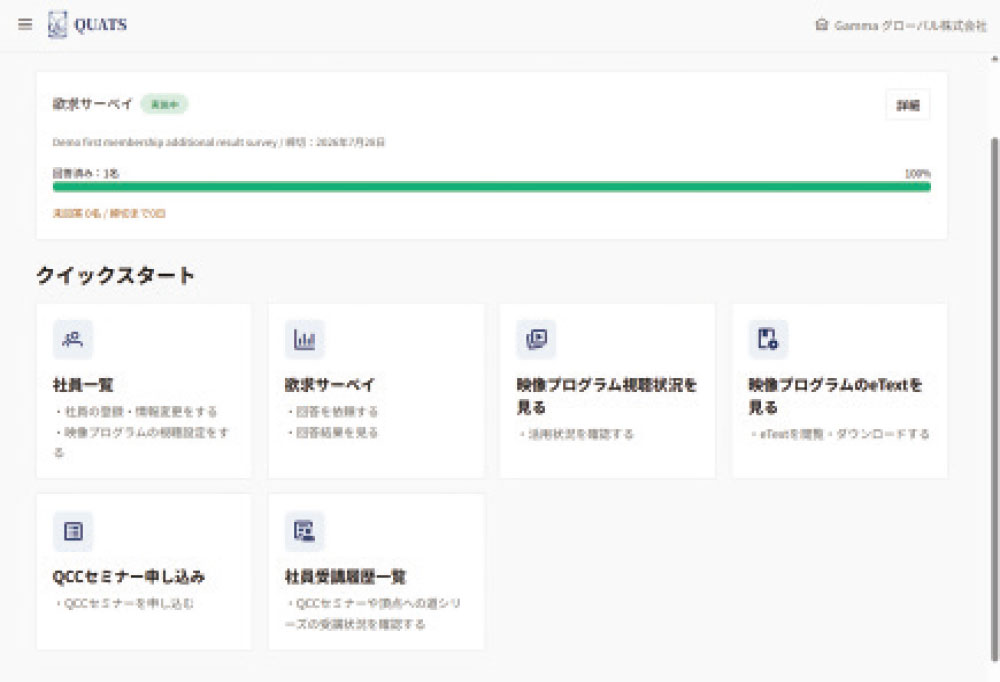Screen dimensions: 1000x682
Task: Open the hamburger navigation menu
Action: (25, 24)
